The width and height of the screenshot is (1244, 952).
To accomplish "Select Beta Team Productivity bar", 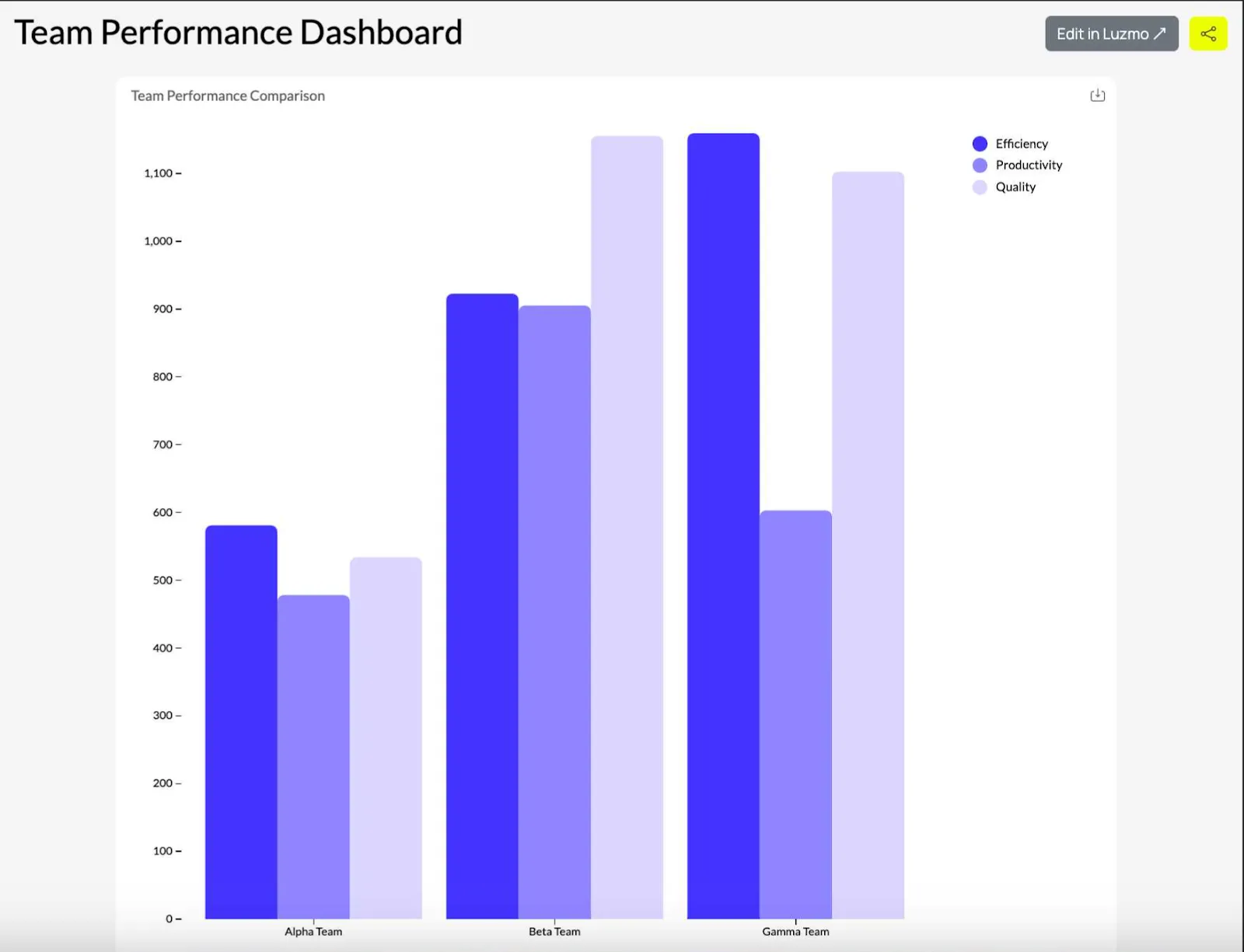I will pyautogui.click(x=554, y=612).
